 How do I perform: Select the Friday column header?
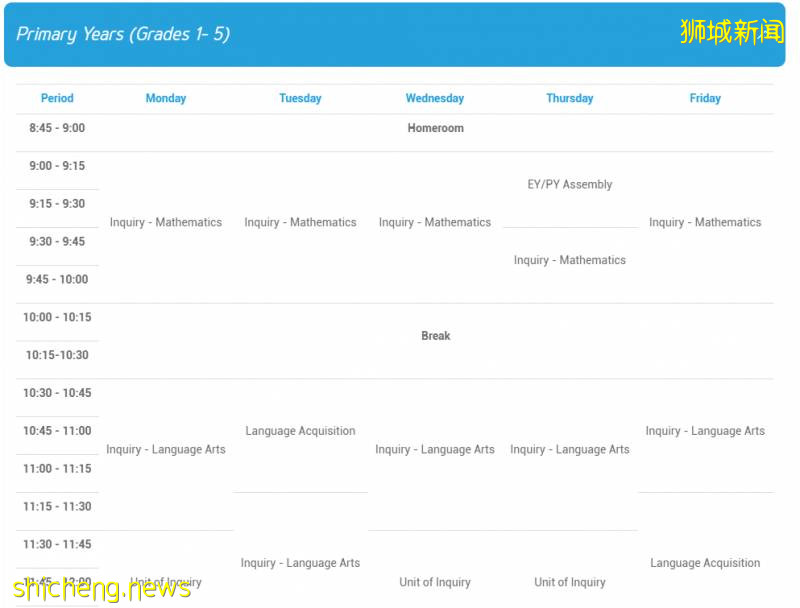pyautogui.click(x=705, y=98)
